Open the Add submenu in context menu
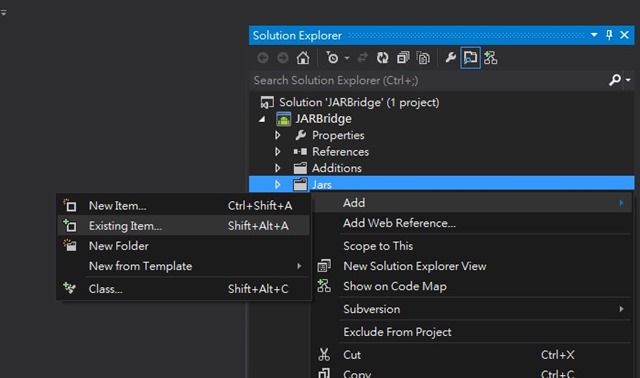 pyautogui.click(x=471, y=203)
